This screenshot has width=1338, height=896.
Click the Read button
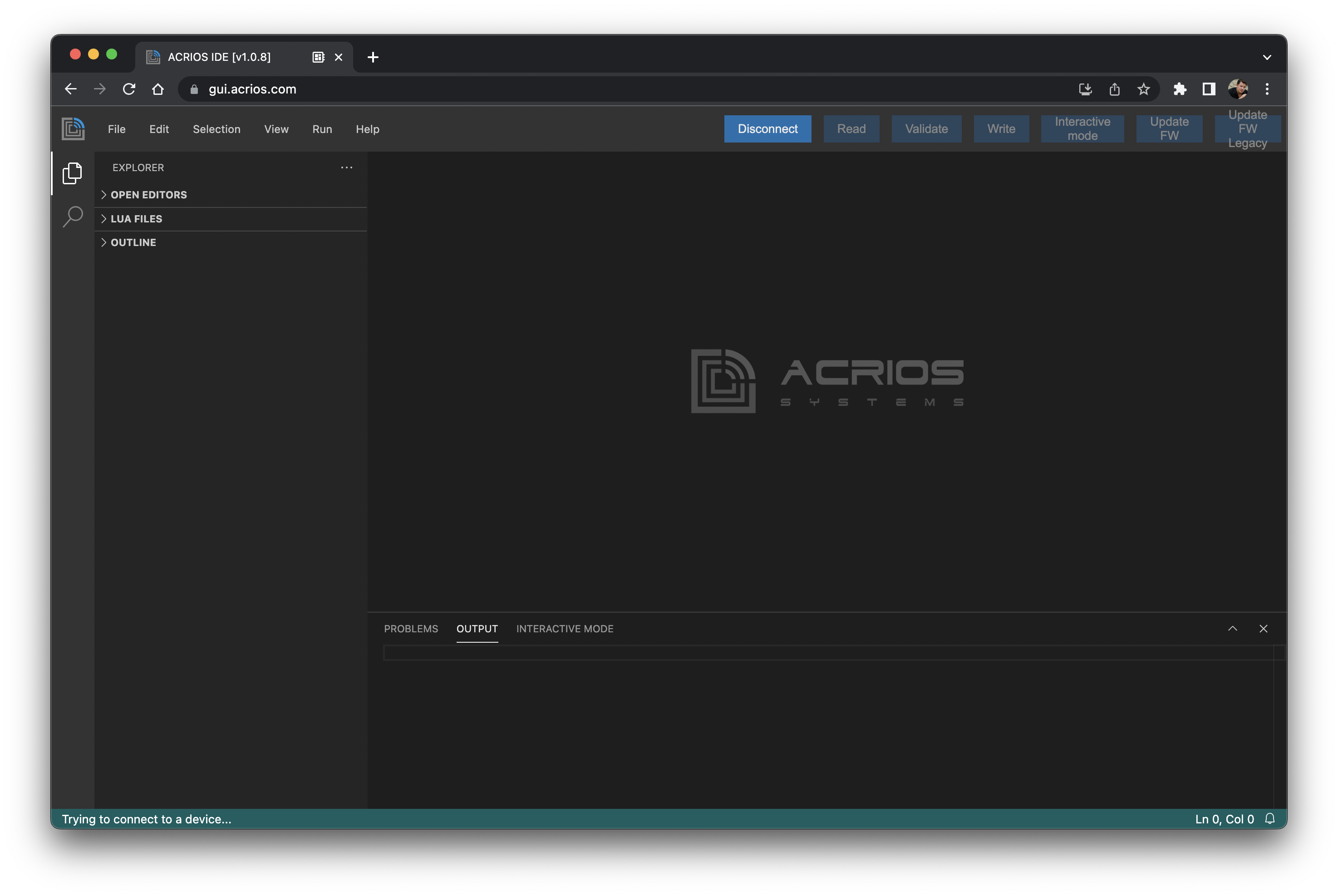point(851,128)
